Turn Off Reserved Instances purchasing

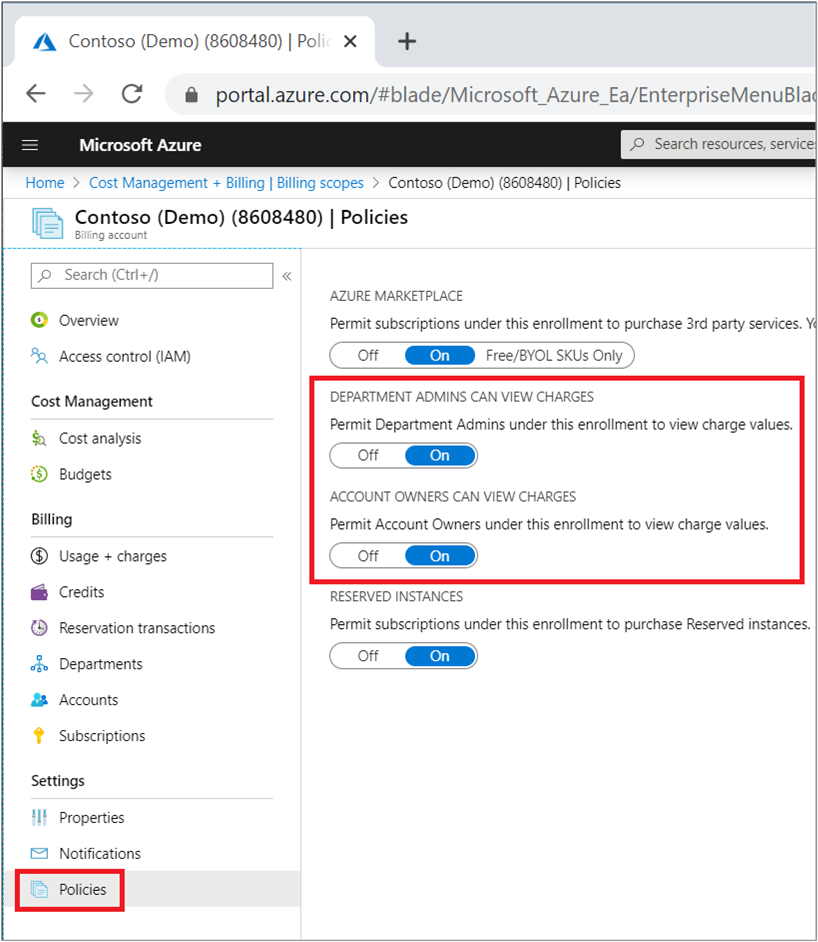pos(368,655)
